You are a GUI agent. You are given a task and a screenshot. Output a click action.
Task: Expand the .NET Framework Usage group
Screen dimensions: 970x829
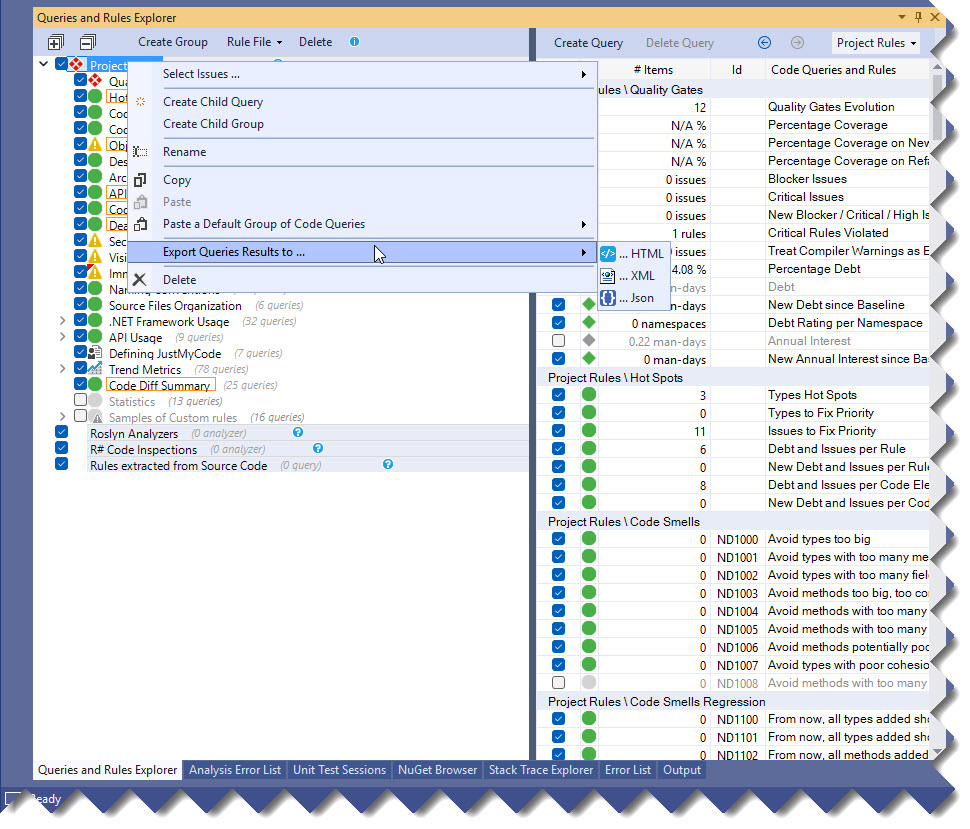tap(62, 322)
